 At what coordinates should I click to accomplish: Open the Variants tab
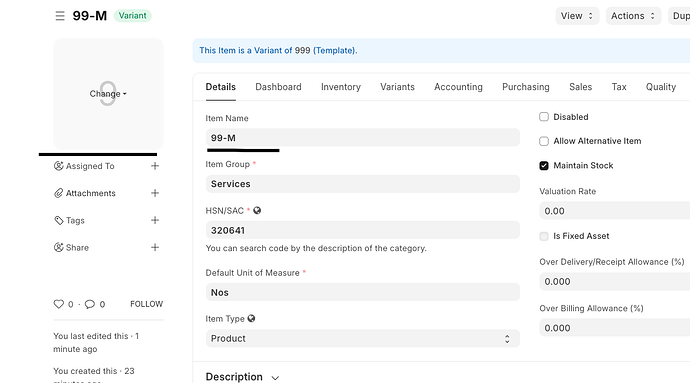(397, 87)
